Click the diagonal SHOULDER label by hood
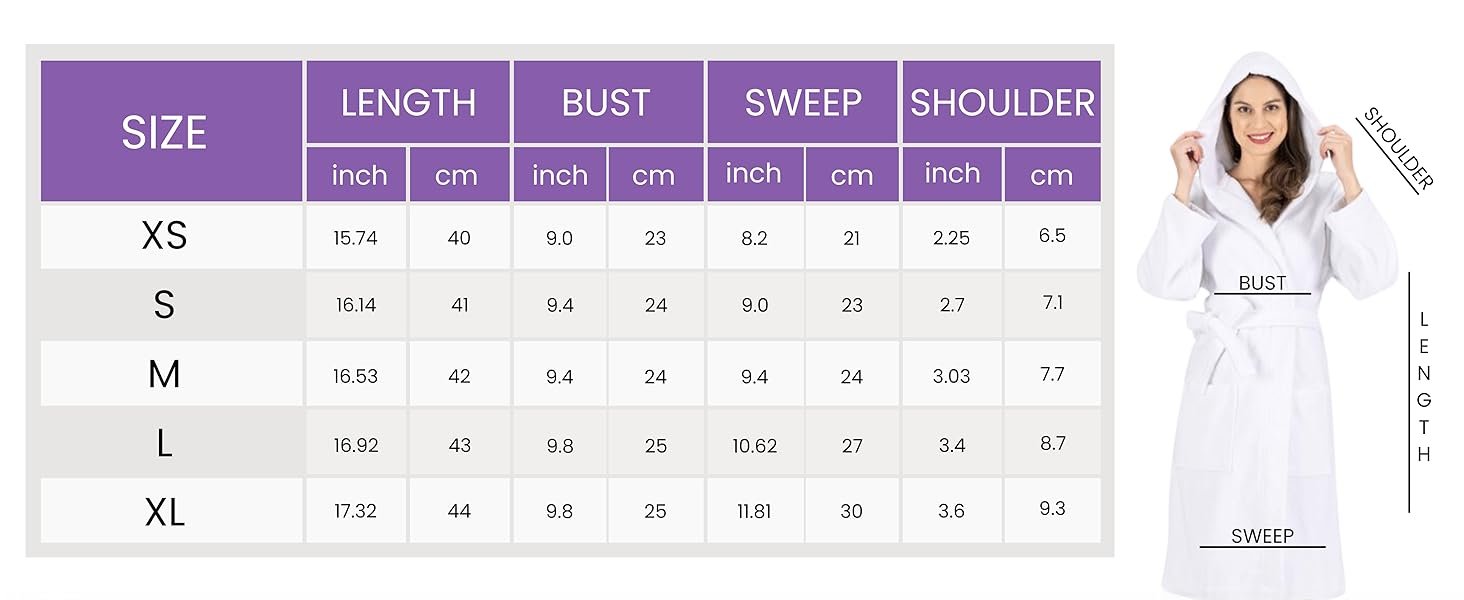 1398,150
